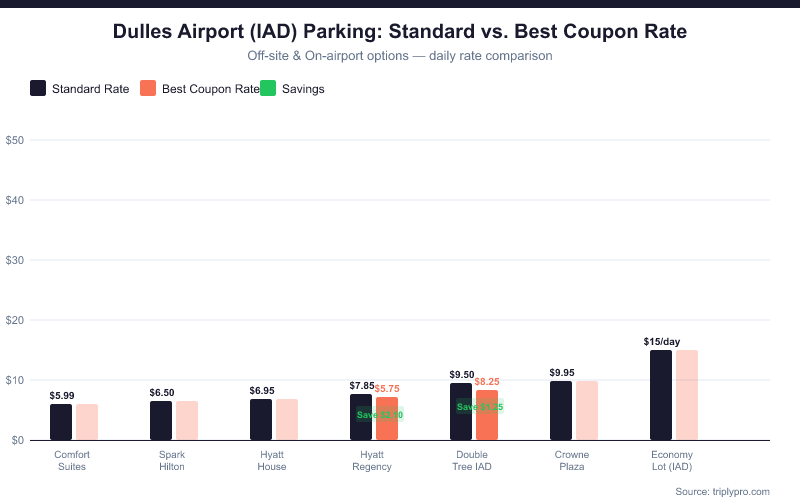Toggle the Savings legend label
This screenshot has height=500, width=800.
[303, 89]
